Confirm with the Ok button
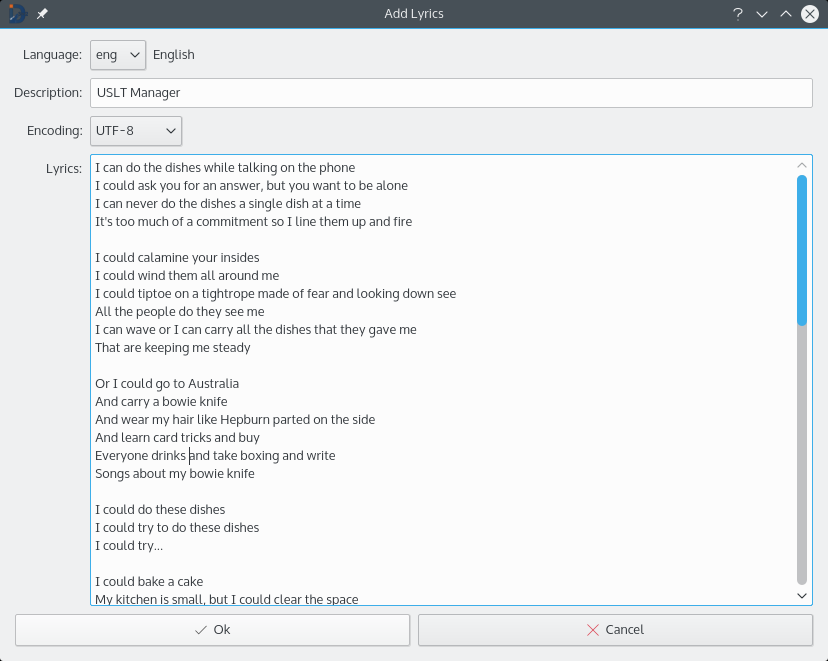 (212, 630)
